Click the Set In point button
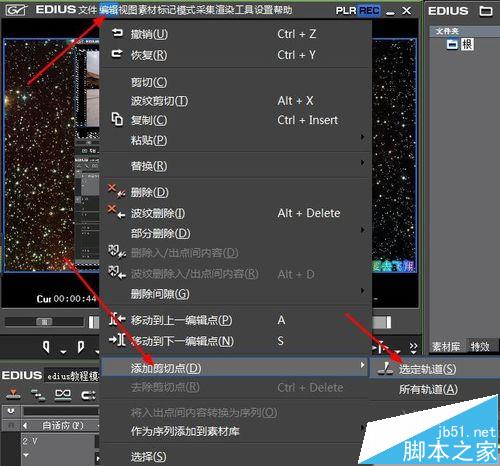 click(x=46, y=347)
